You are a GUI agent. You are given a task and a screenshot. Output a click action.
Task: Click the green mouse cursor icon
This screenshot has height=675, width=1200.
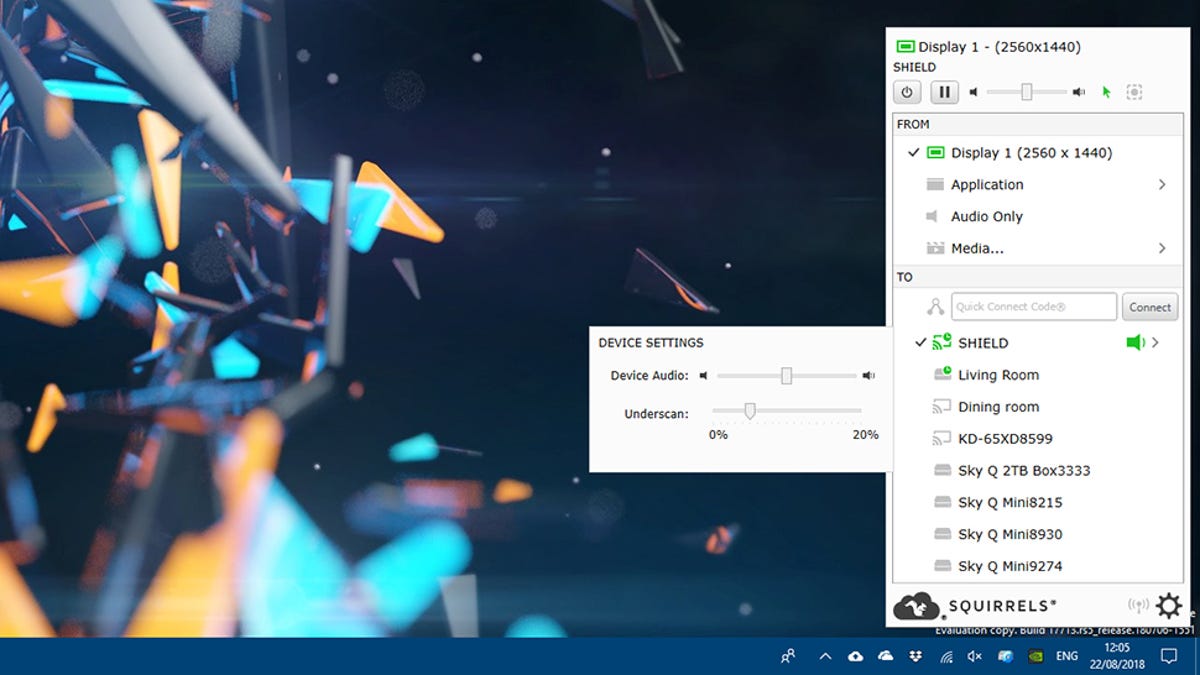1106,92
